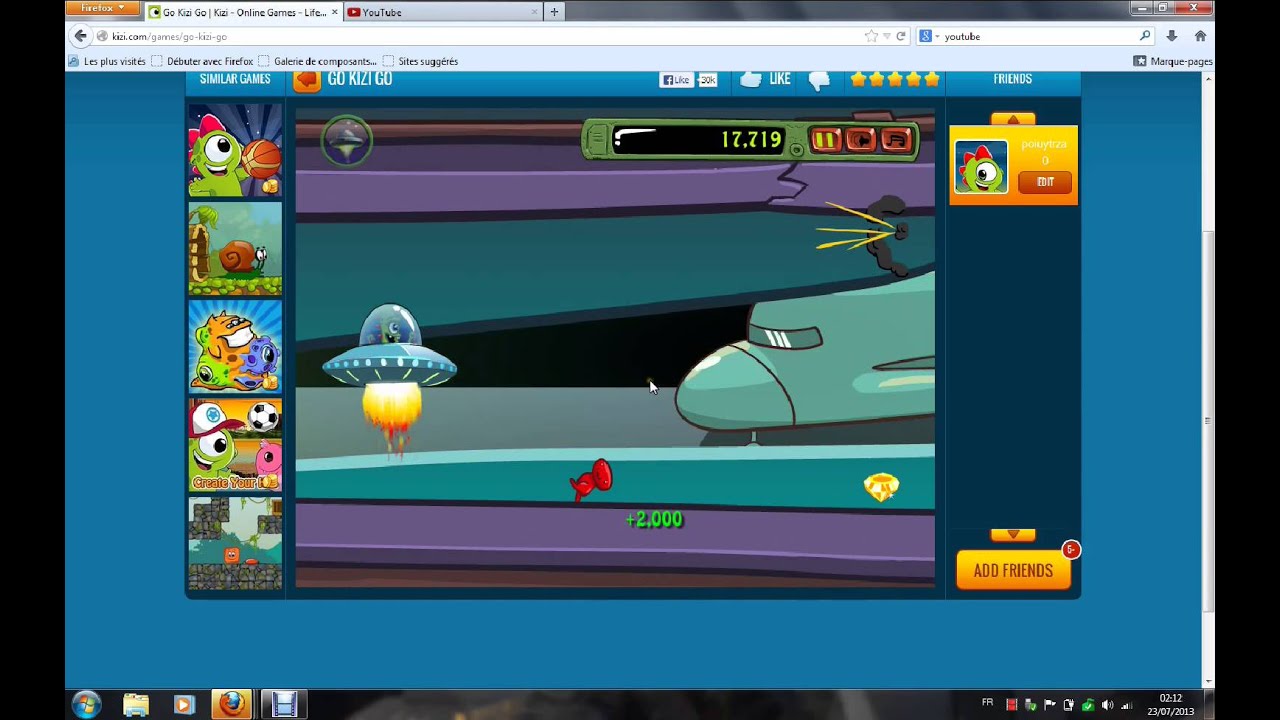Click the EDIT button on friend card
This screenshot has height=720, width=1280.
1045,182
